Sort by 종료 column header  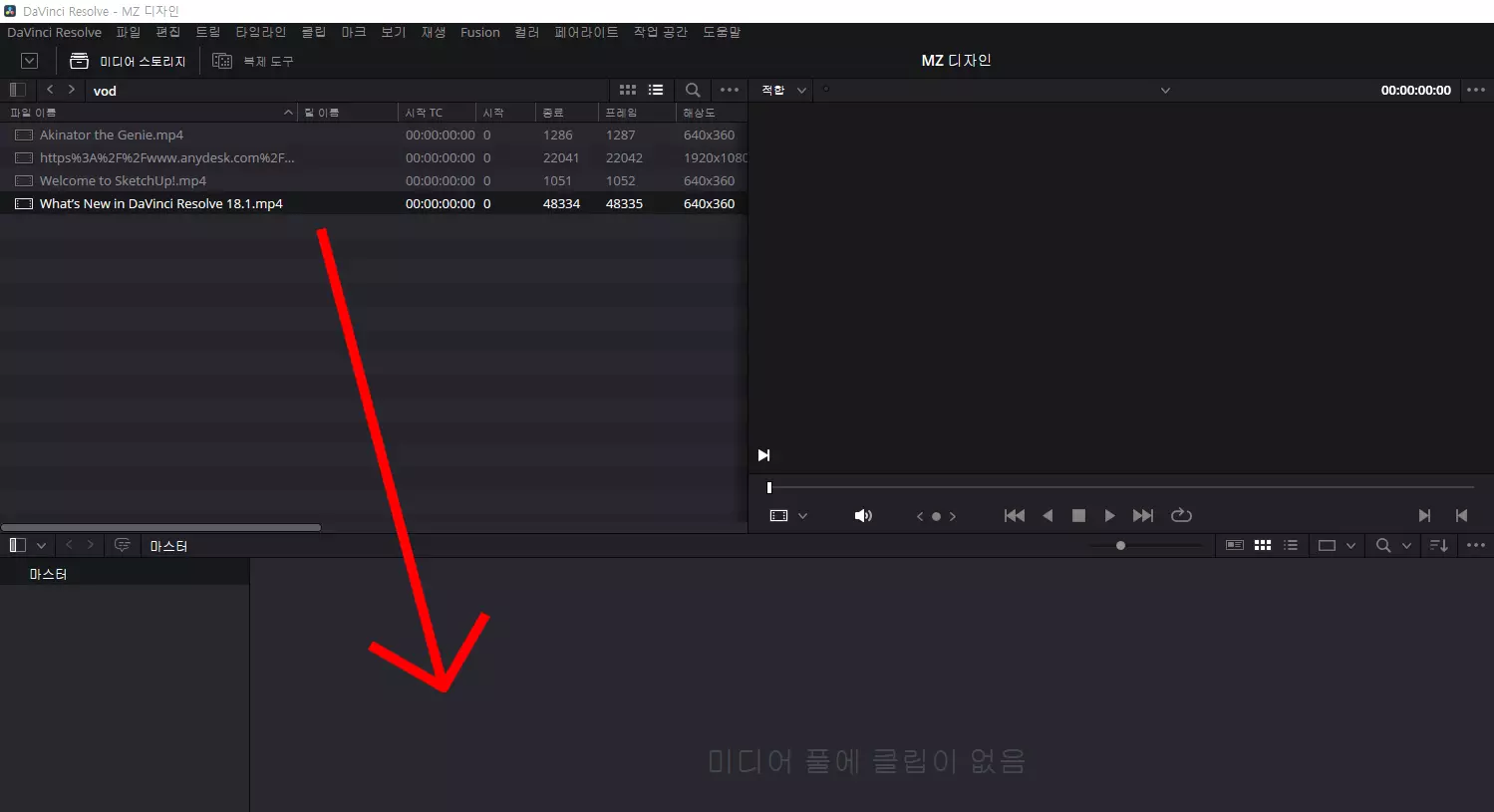[566, 113]
